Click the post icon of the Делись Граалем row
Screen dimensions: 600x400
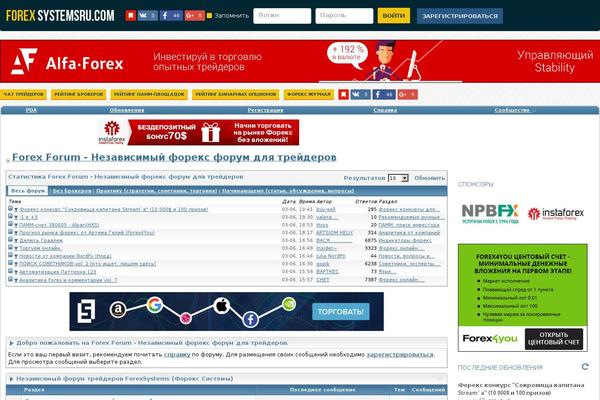(x=10, y=240)
